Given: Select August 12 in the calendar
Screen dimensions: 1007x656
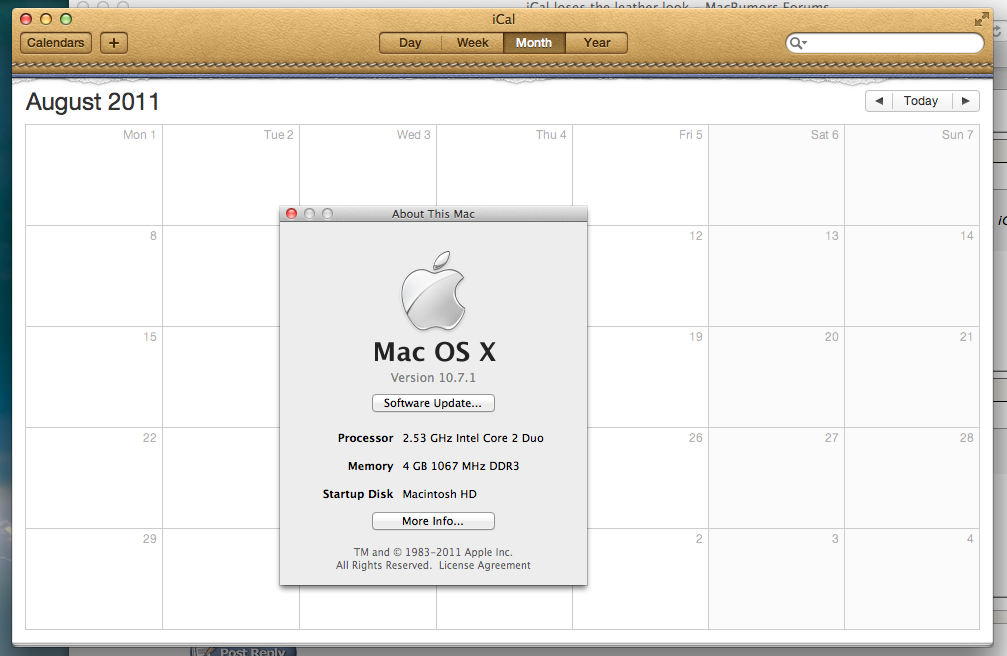Looking at the screenshot, I should coord(647,276).
